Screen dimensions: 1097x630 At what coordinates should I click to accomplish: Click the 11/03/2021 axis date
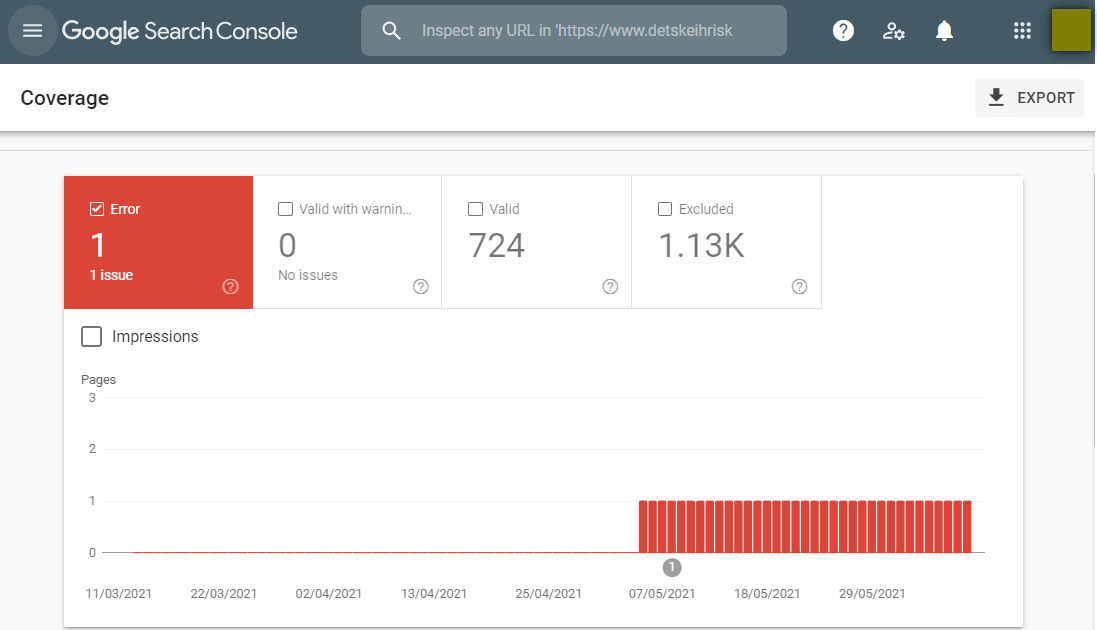(118, 594)
